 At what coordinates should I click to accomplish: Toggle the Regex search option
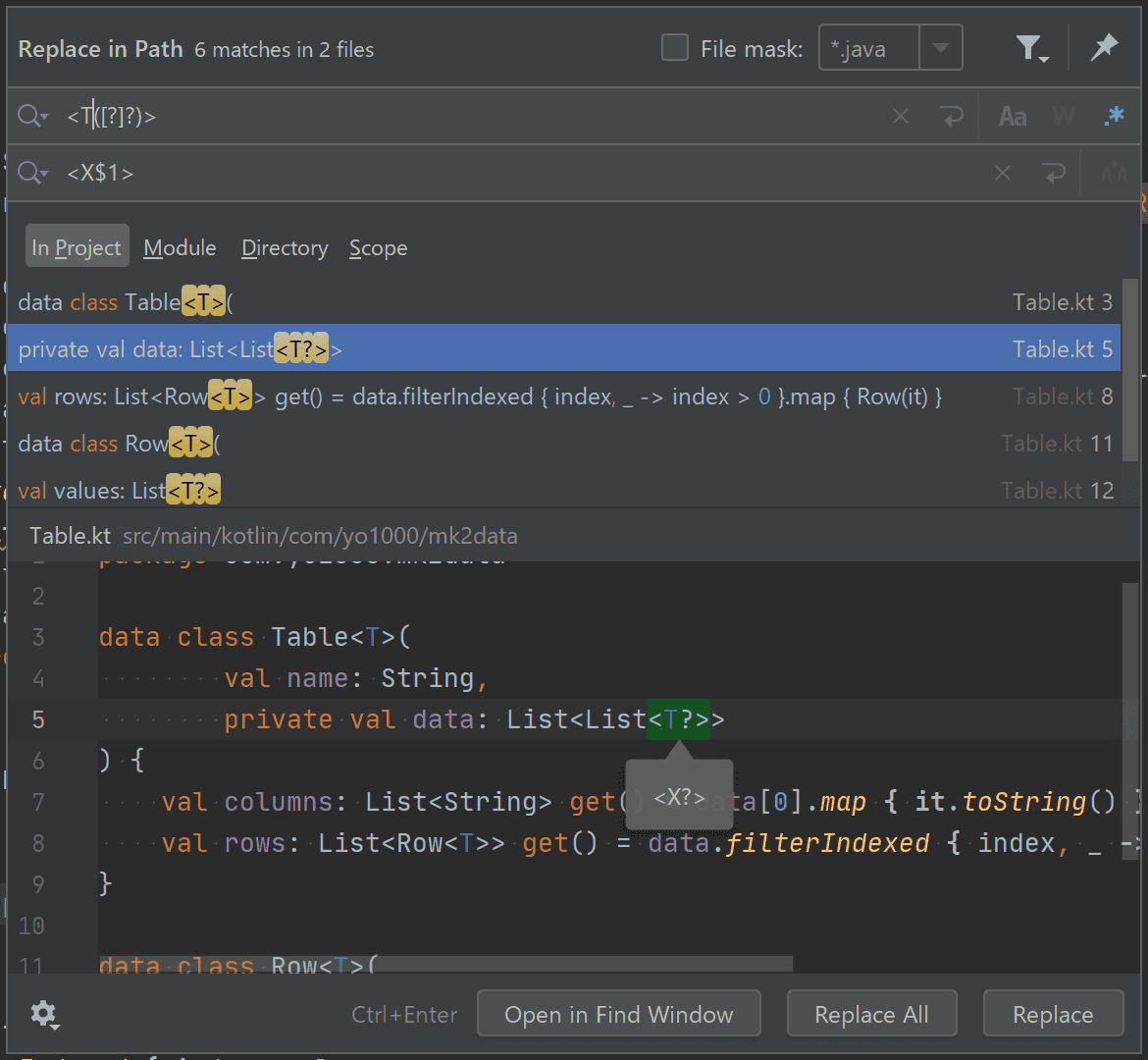click(x=1114, y=117)
